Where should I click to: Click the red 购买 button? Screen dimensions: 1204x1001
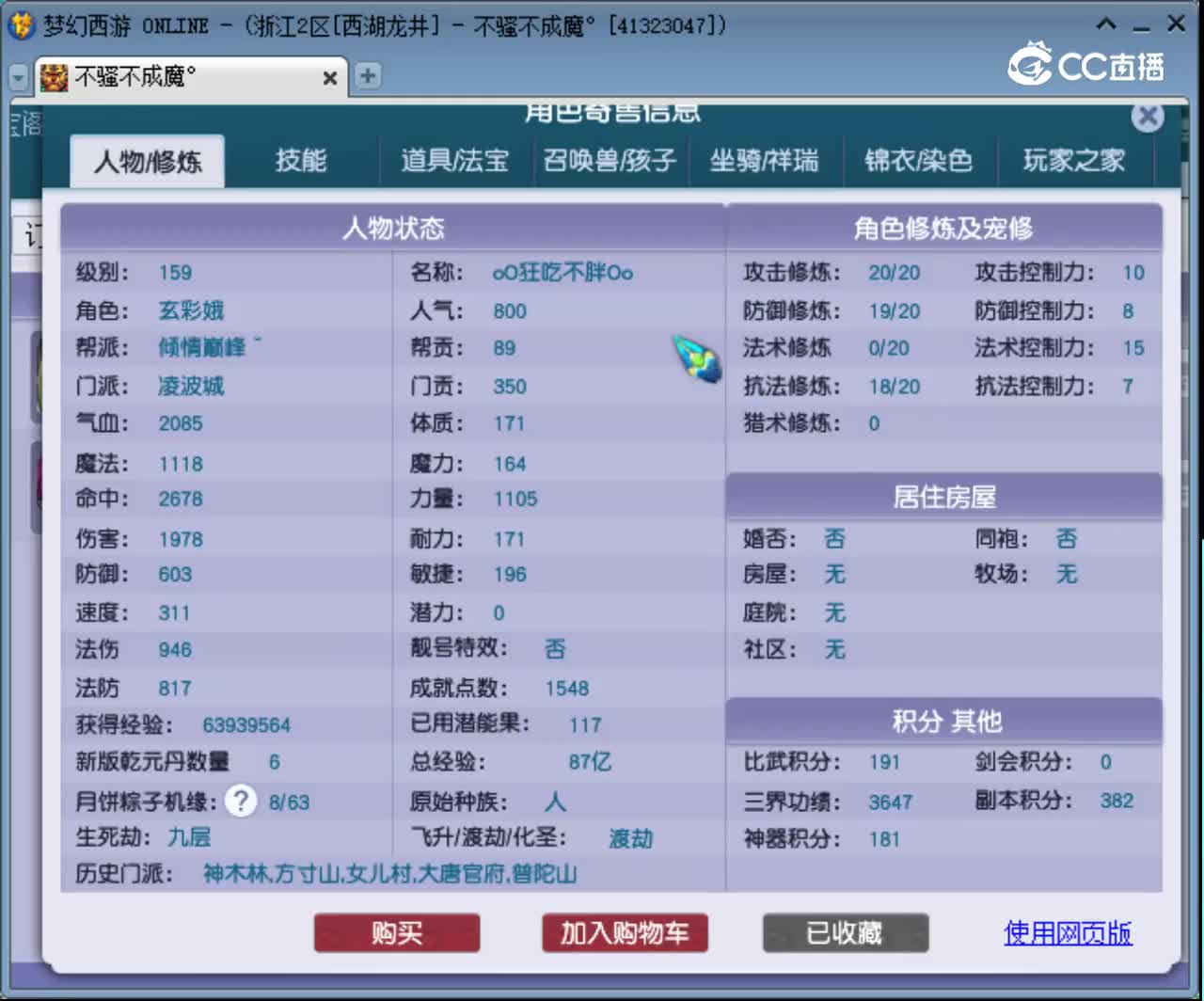(397, 933)
